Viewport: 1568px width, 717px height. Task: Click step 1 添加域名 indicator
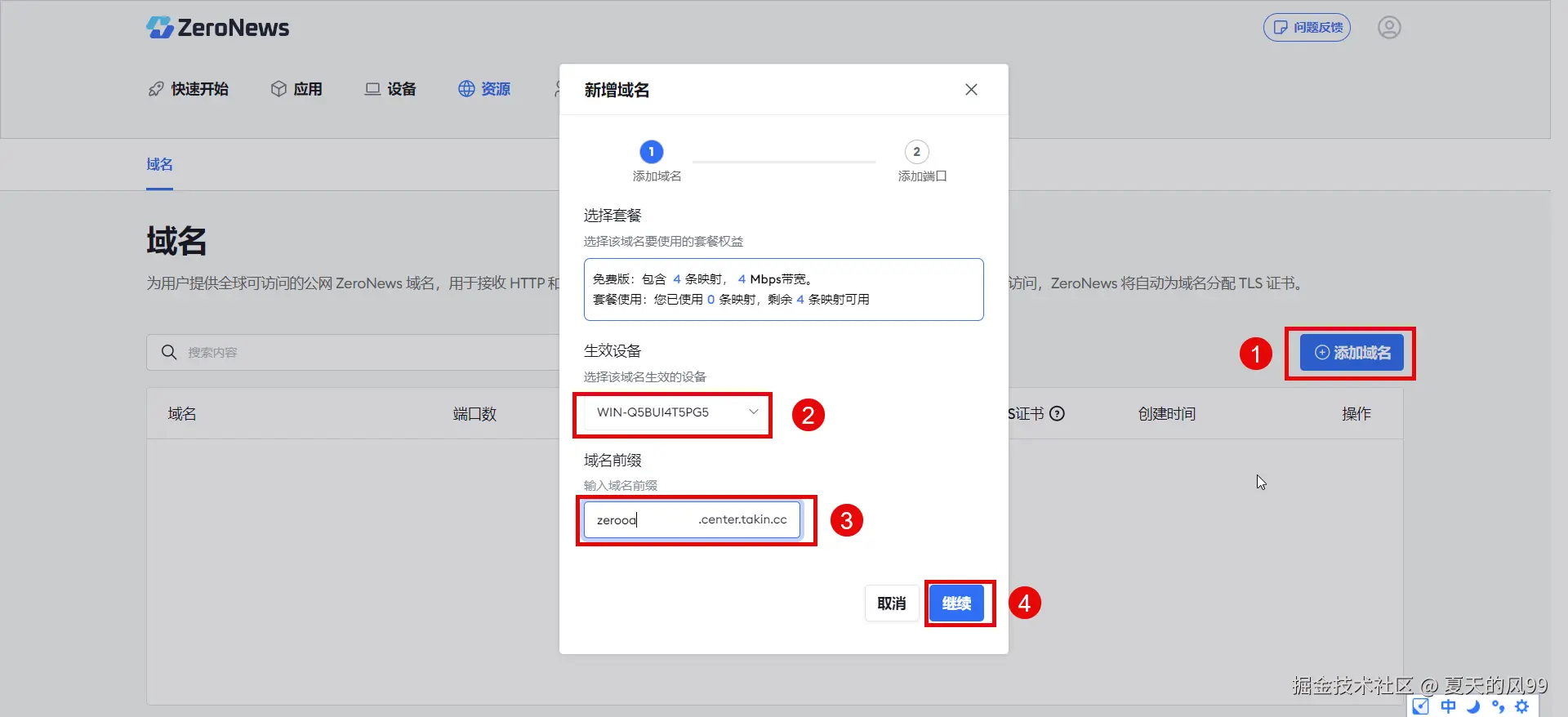(x=652, y=152)
